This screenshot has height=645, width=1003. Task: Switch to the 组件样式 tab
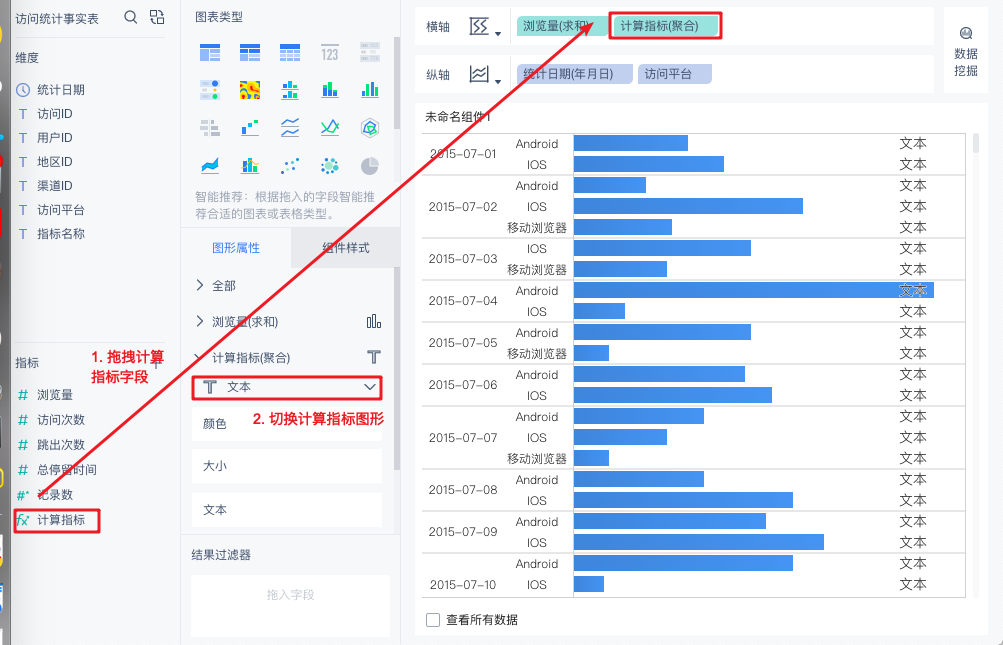pos(345,248)
